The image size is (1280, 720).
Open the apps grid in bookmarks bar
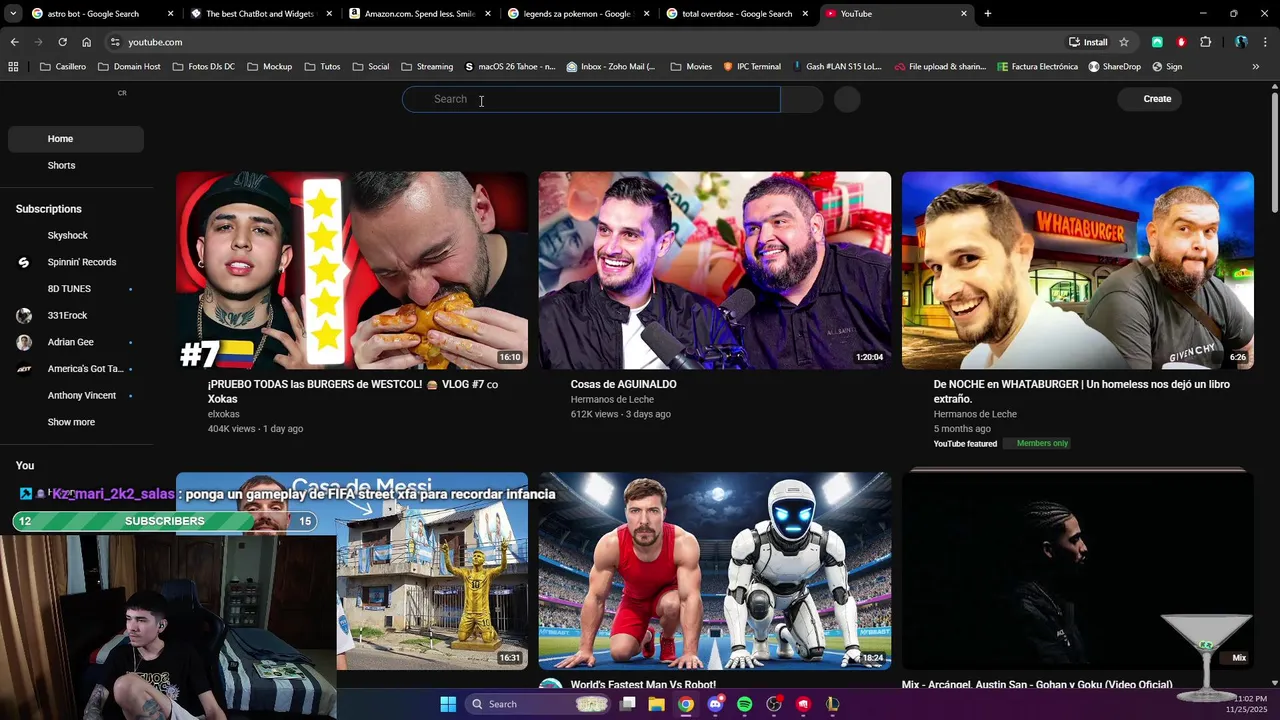click(x=13, y=67)
